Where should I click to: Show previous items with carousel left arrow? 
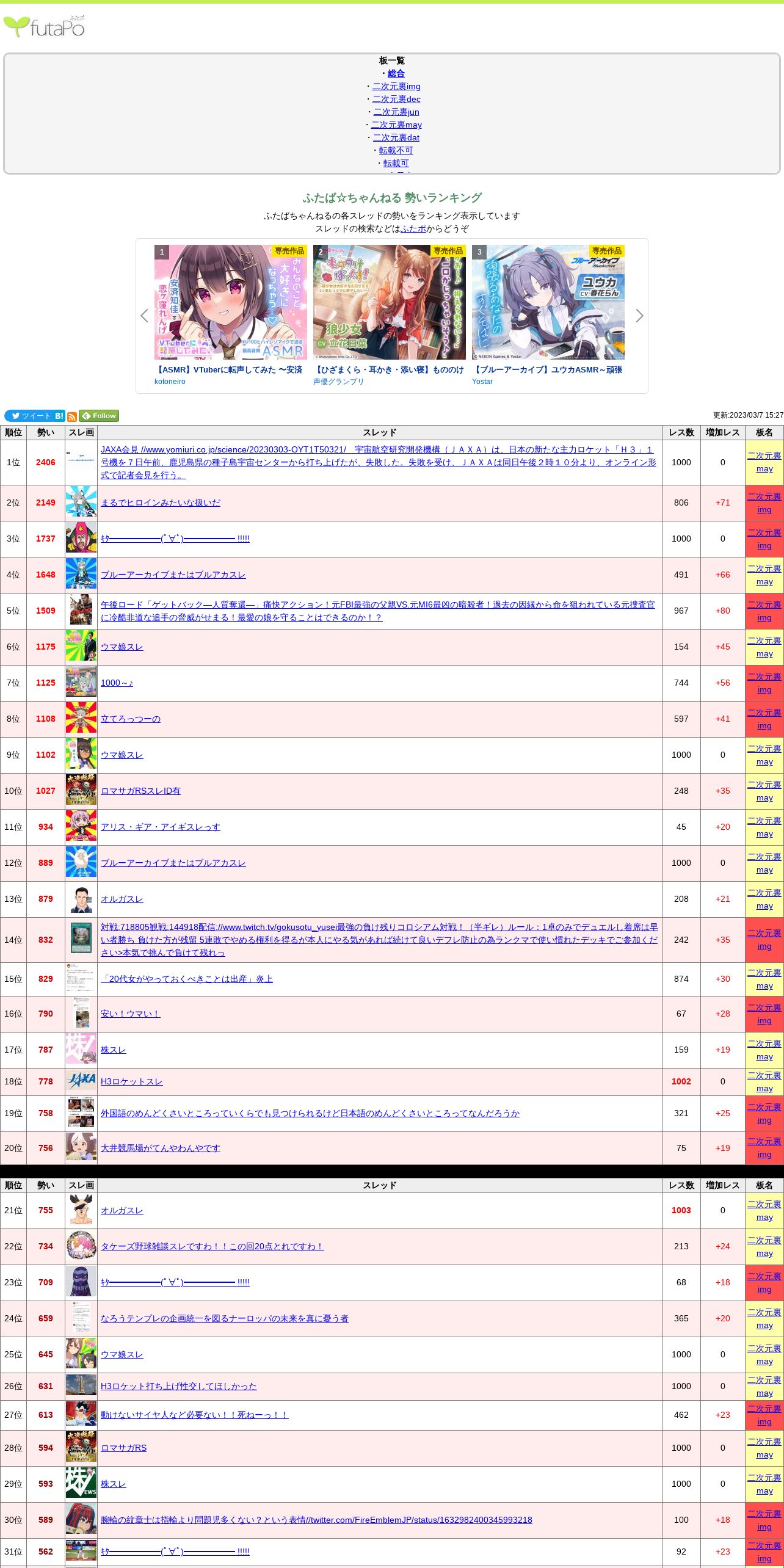[144, 316]
